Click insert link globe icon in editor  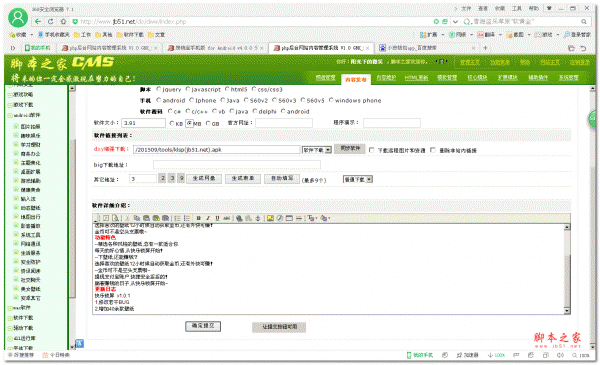tap(239, 218)
